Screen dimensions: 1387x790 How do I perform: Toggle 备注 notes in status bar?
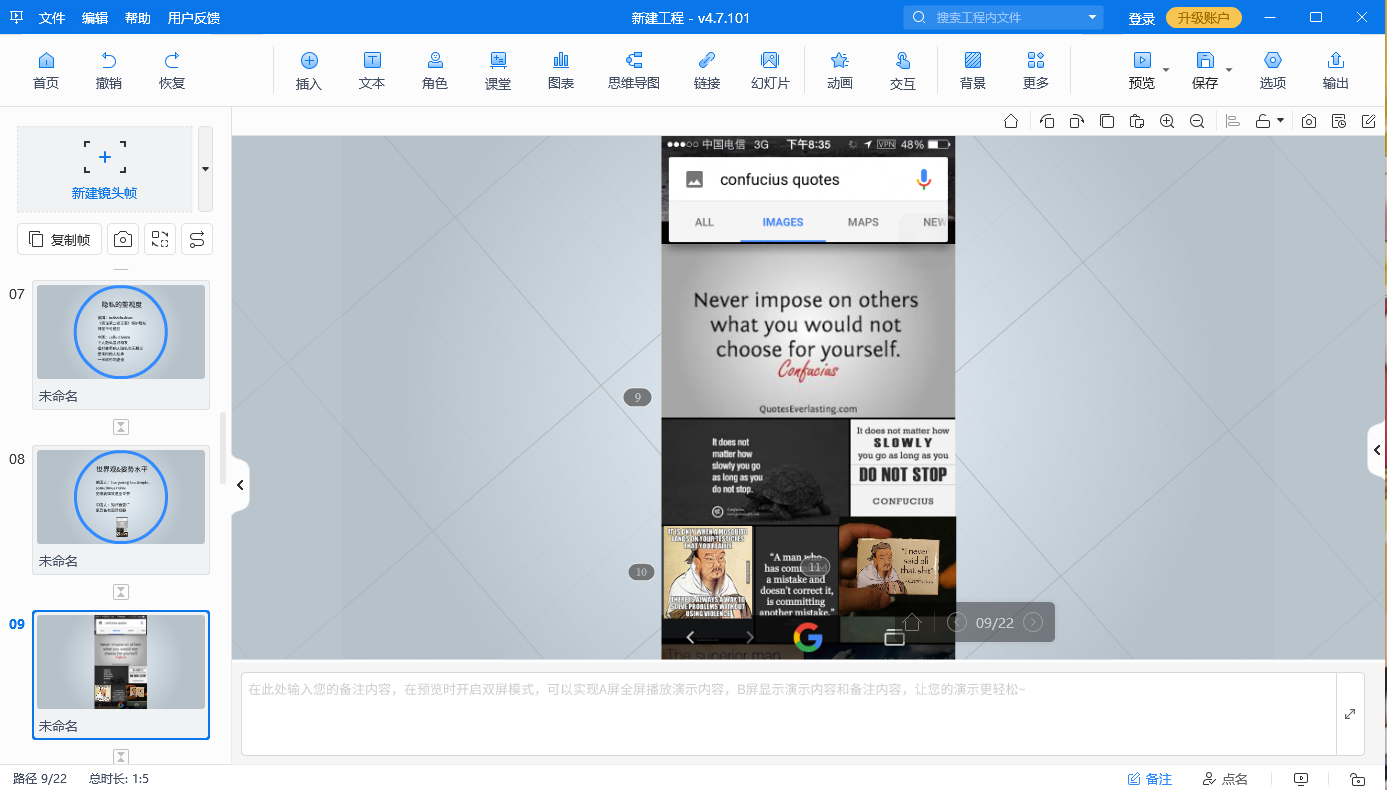[1149, 779]
